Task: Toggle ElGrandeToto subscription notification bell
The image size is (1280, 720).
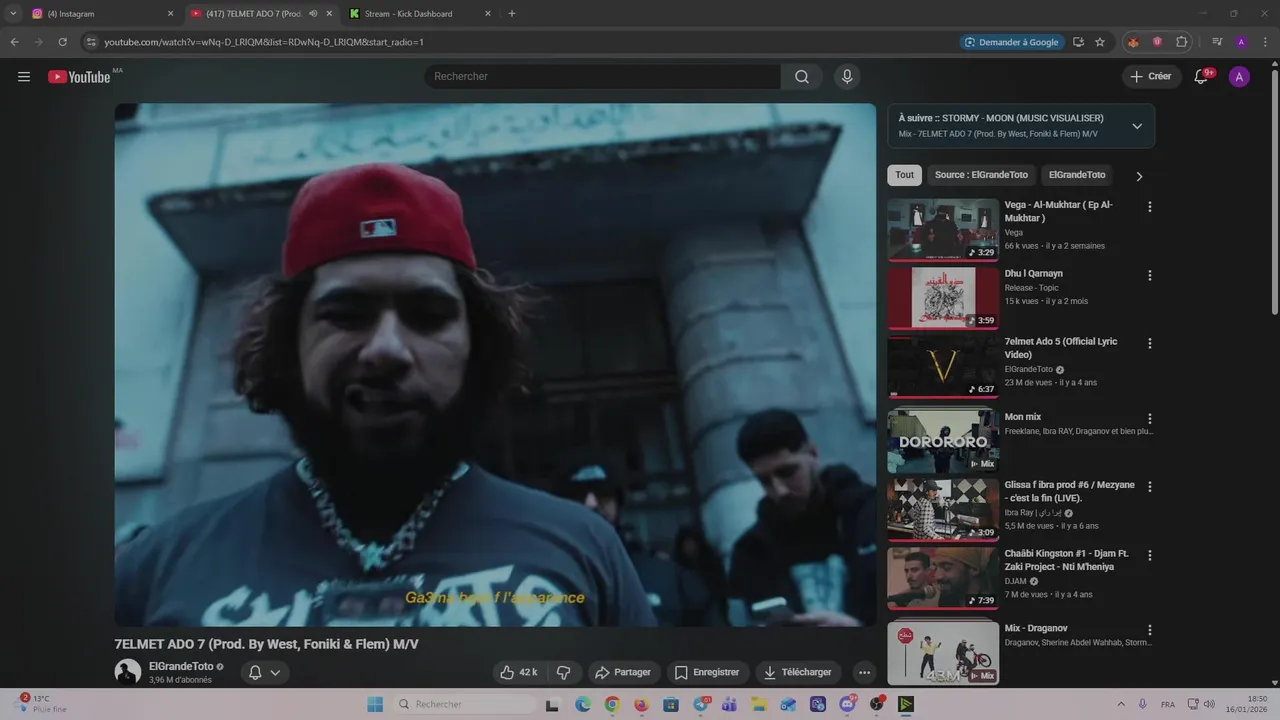Action: point(264,672)
